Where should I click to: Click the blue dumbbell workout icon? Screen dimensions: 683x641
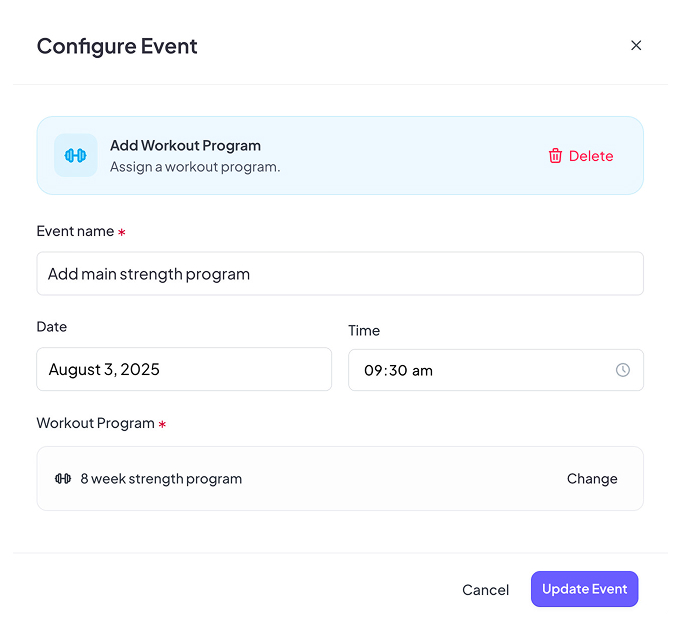[x=76, y=155]
